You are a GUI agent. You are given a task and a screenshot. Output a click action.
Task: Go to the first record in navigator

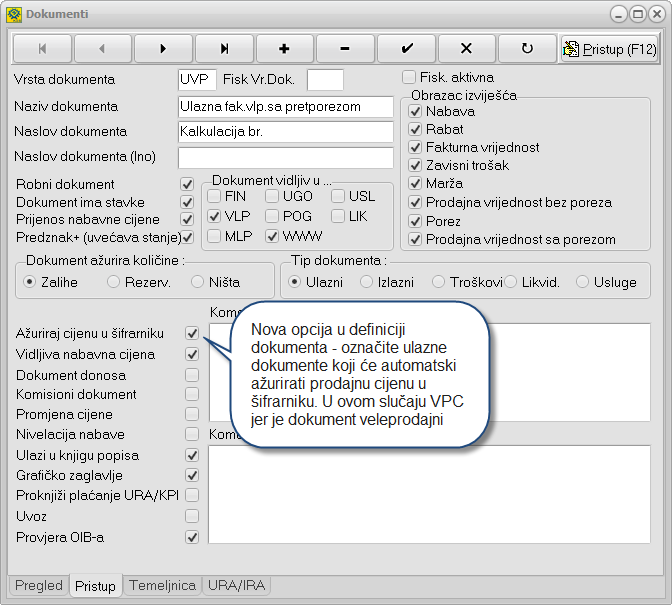coord(42,48)
